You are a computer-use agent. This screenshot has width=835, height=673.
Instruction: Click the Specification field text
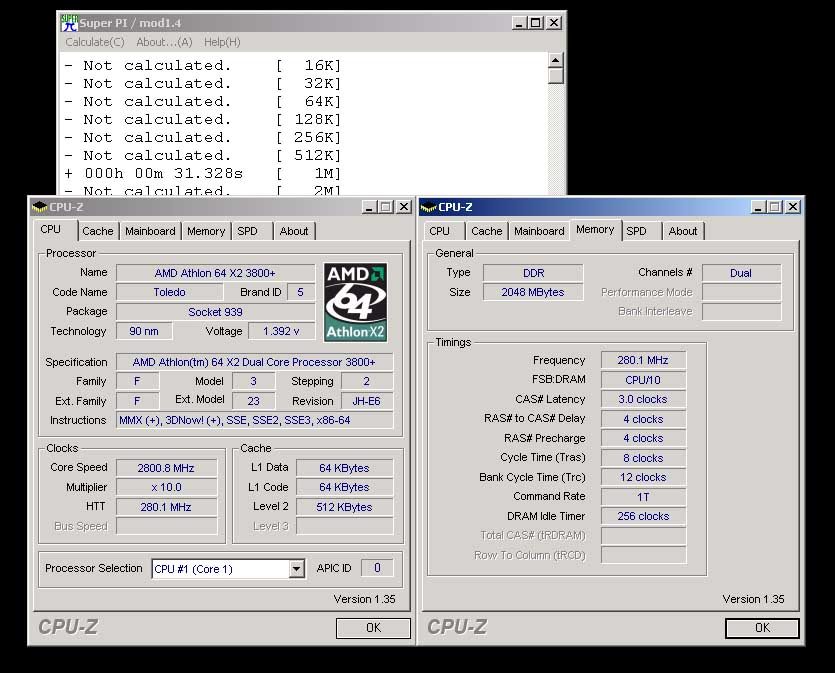pyautogui.click(x=254, y=362)
